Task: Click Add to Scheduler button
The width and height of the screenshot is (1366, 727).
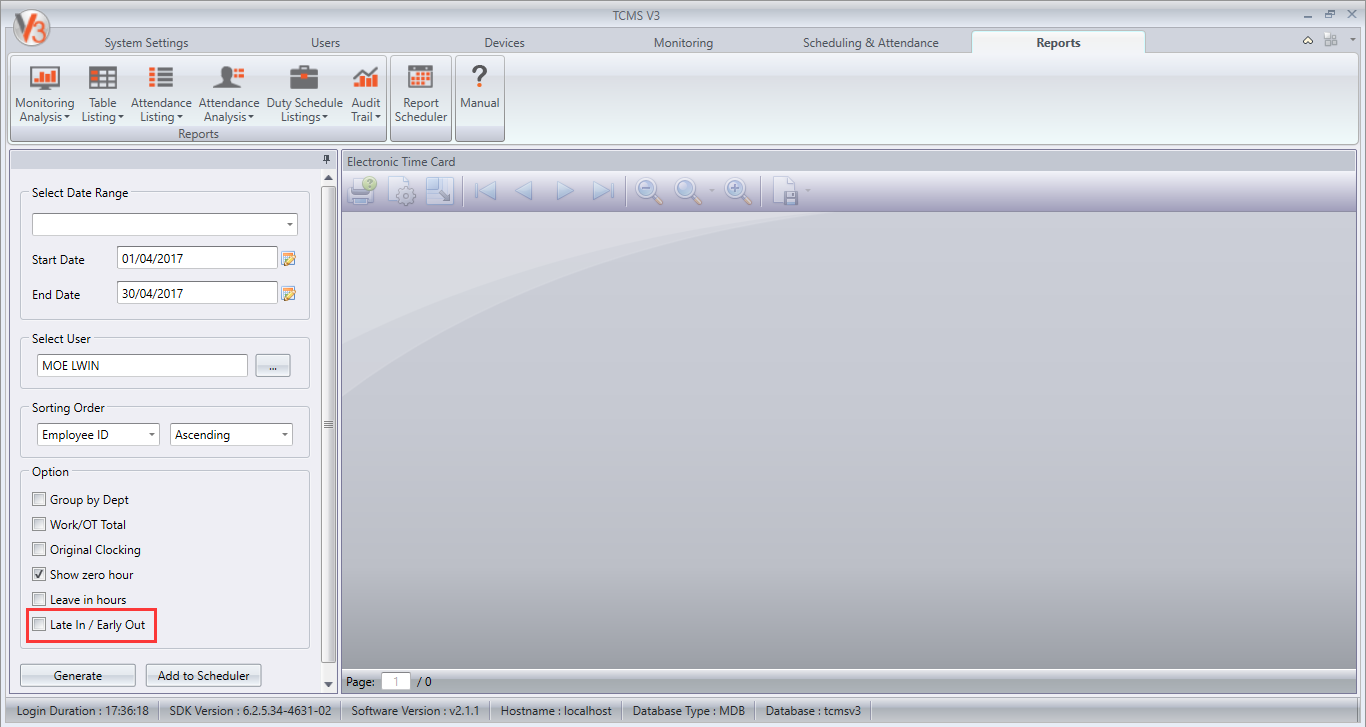Action: coord(203,675)
